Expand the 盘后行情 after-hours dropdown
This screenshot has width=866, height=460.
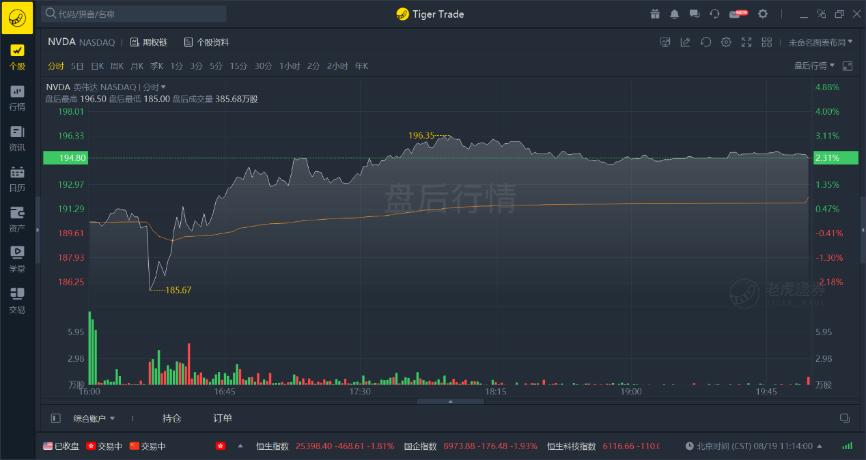[815, 65]
